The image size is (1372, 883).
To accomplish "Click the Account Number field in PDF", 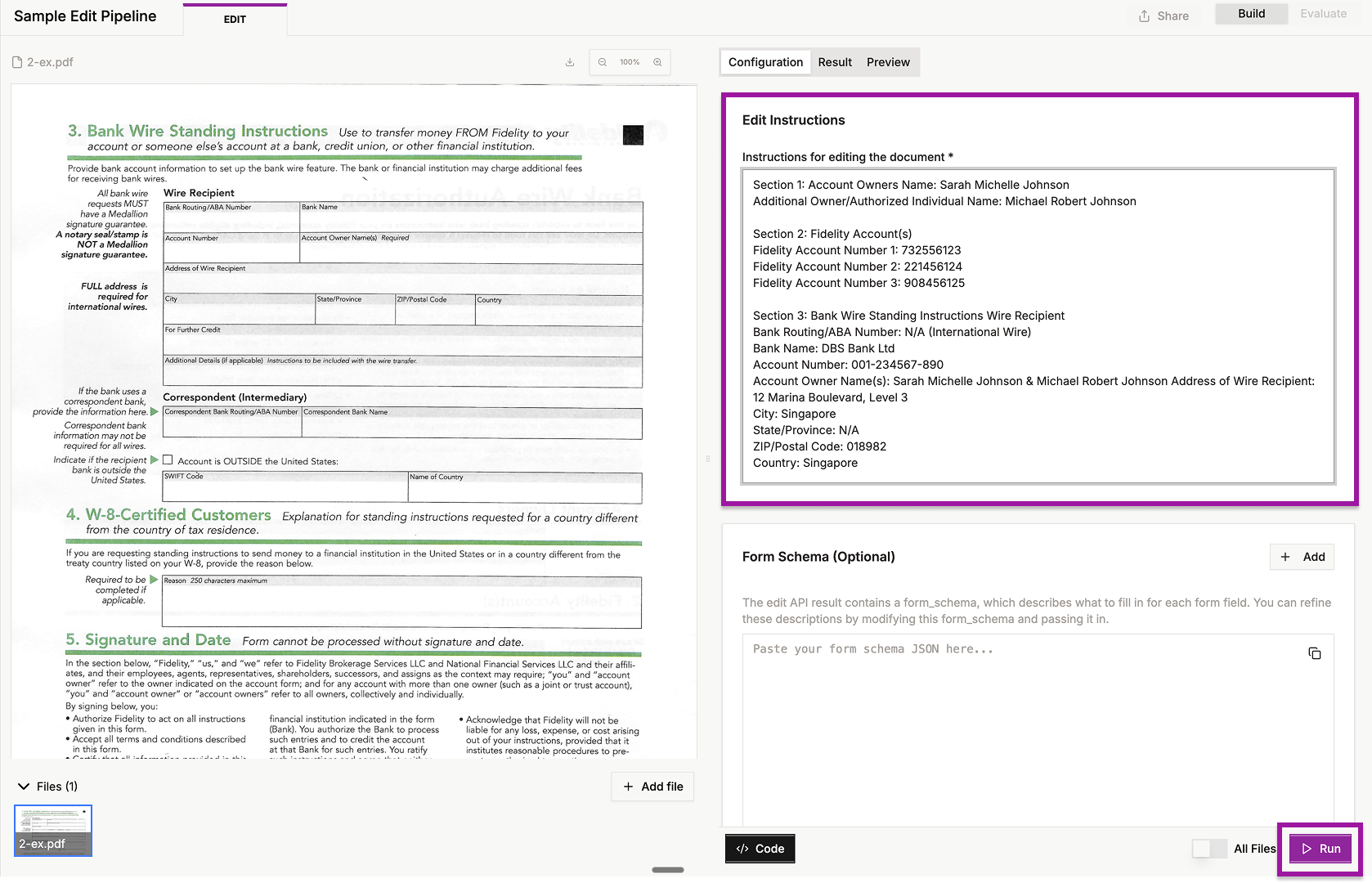I will pos(231,248).
